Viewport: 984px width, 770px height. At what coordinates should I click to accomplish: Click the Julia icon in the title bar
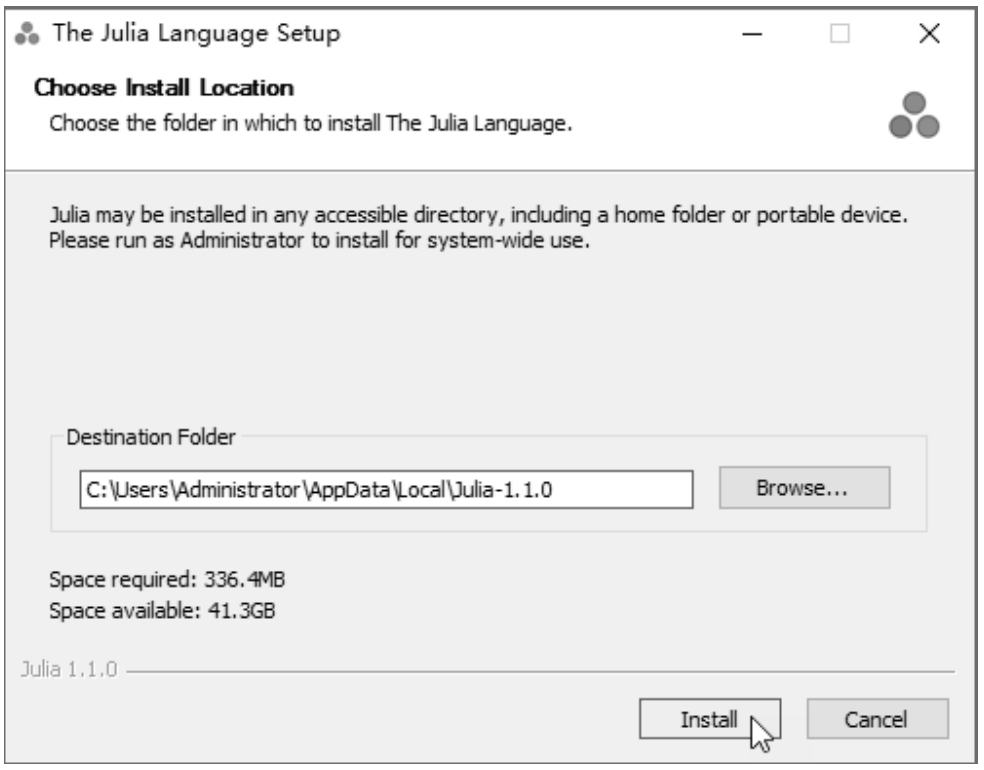click(x=26, y=33)
